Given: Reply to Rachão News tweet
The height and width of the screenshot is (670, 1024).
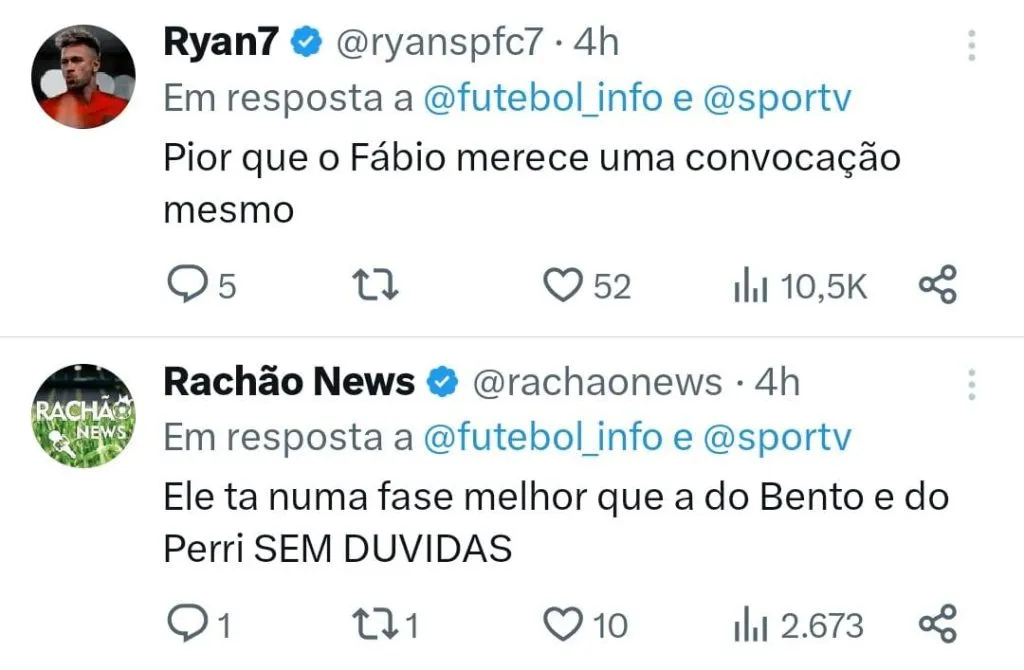Looking at the screenshot, I should 185,625.
